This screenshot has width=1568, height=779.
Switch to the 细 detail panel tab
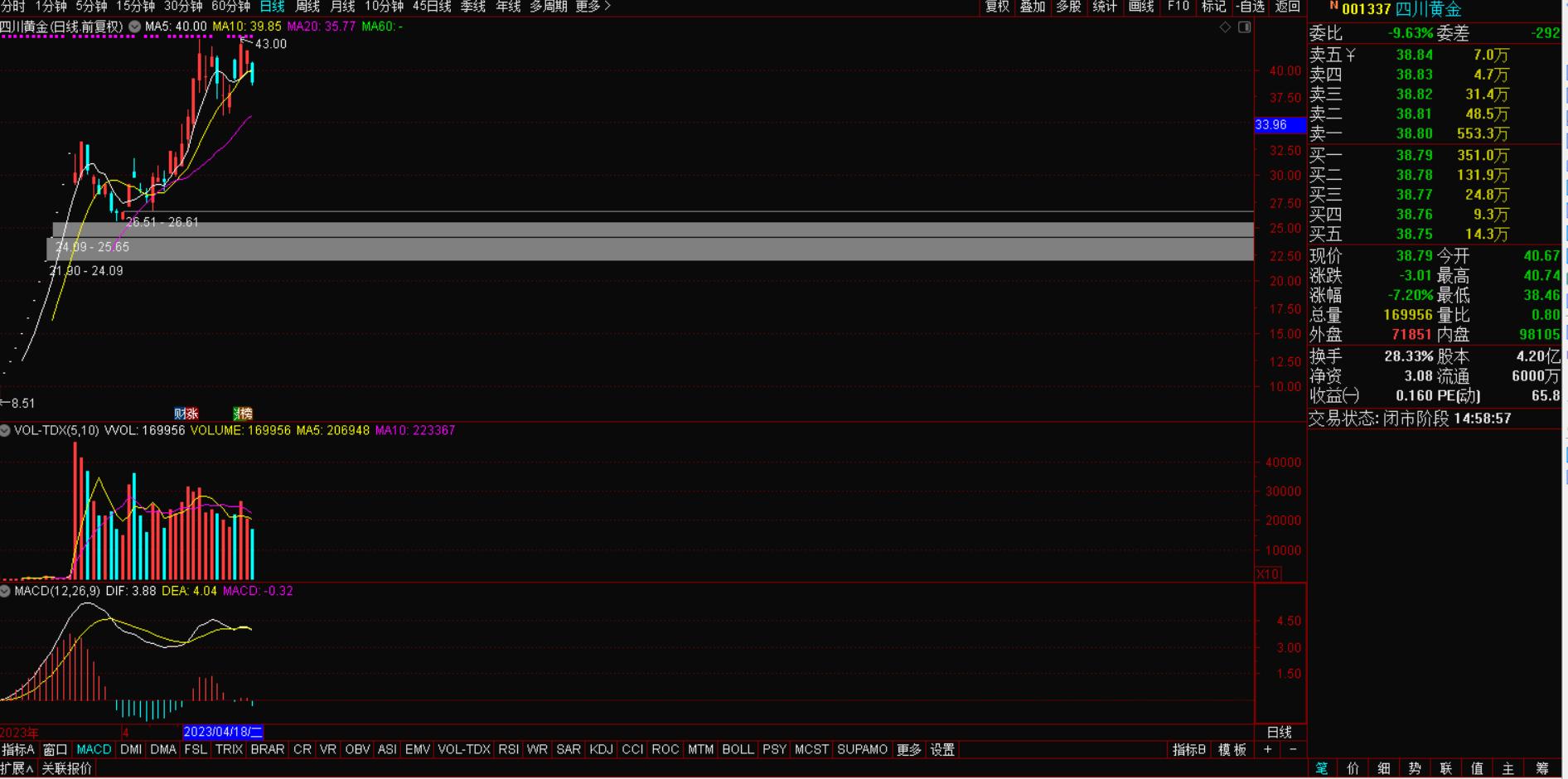(1384, 768)
